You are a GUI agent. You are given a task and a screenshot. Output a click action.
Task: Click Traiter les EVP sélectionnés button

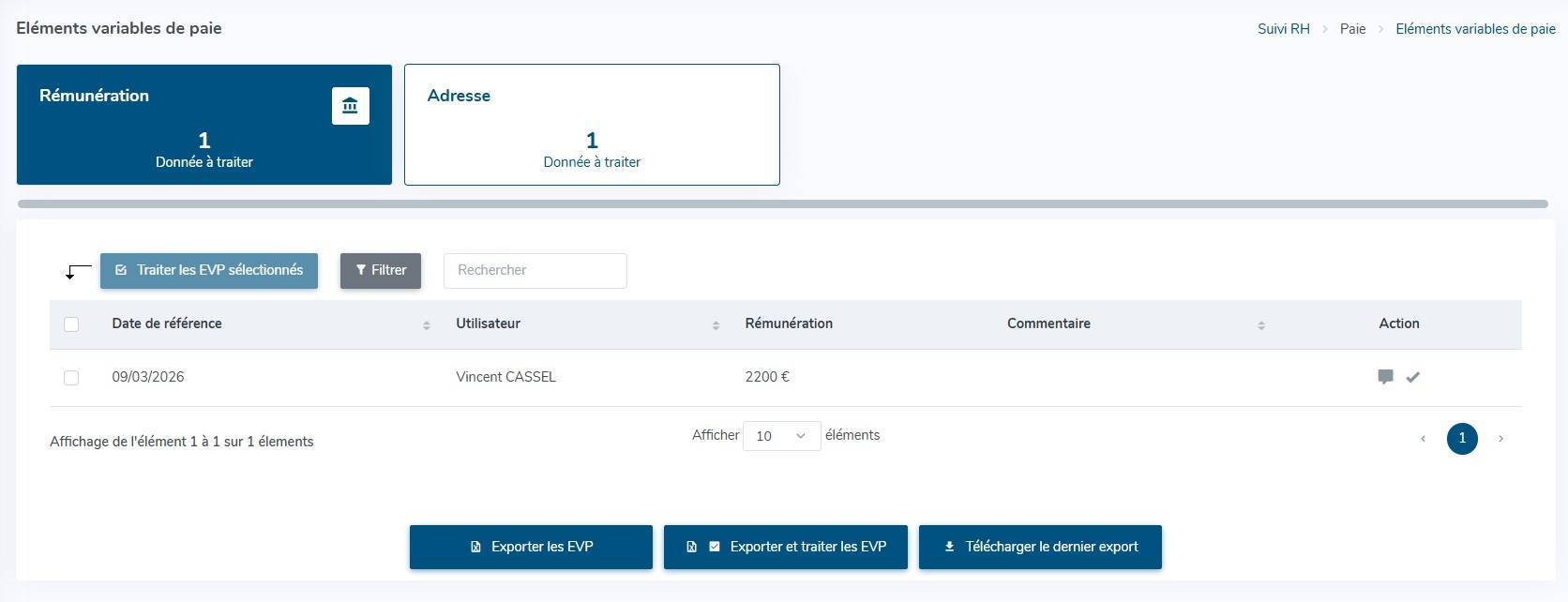coord(209,270)
